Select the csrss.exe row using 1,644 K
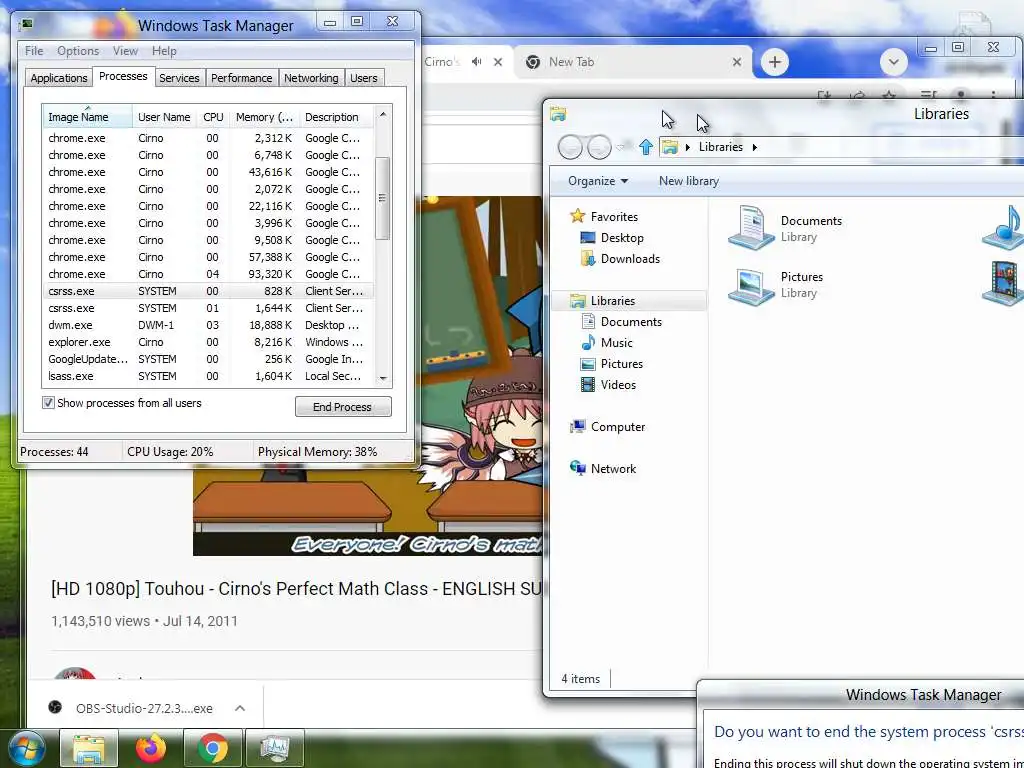This screenshot has width=1024, height=768. [x=208, y=308]
